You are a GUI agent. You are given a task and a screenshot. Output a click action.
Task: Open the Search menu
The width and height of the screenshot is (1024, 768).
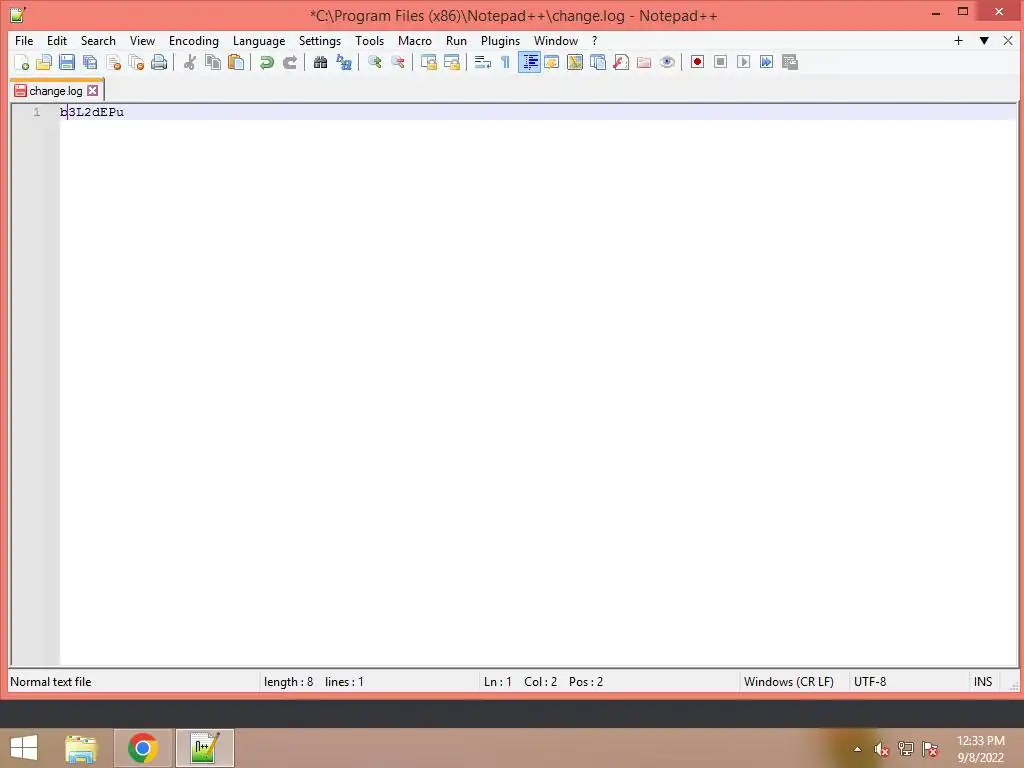point(98,40)
